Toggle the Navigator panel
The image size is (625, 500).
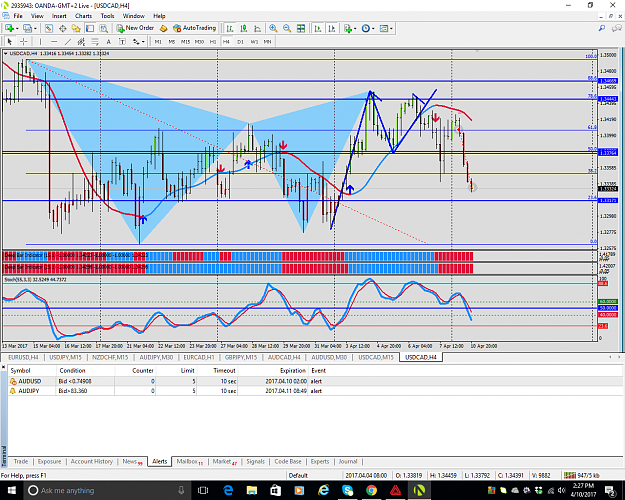coord(76,28)
